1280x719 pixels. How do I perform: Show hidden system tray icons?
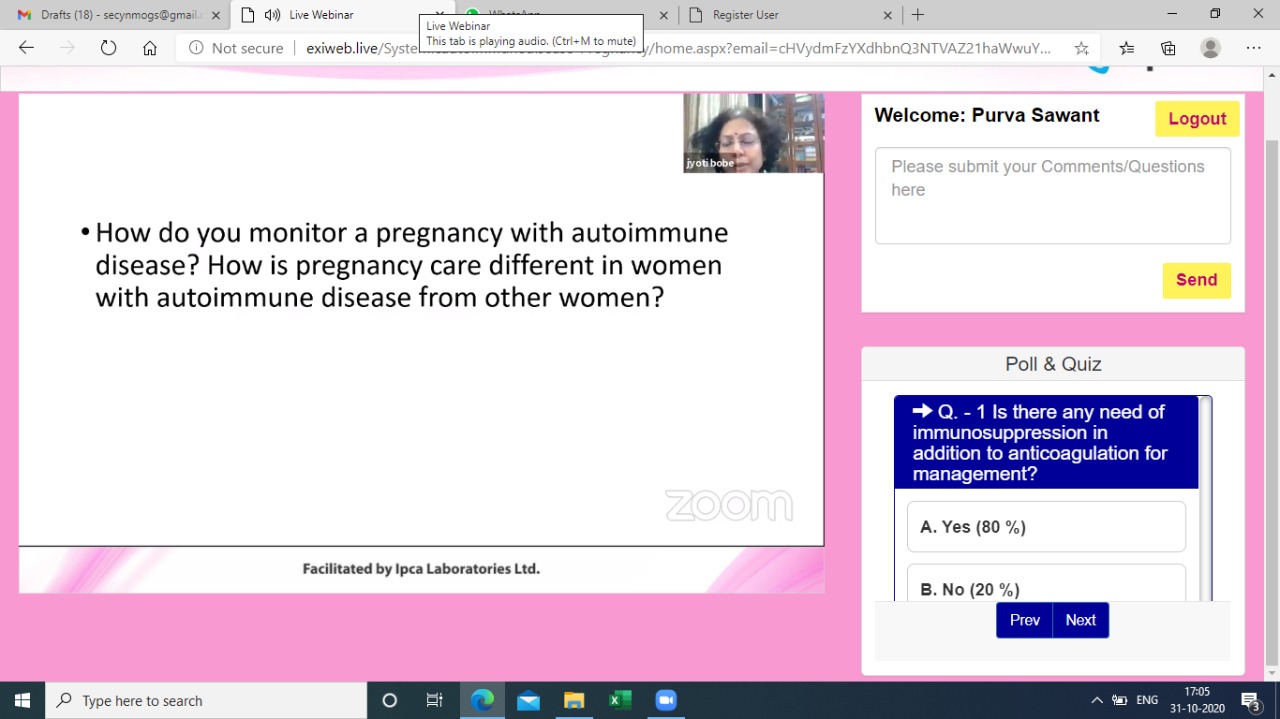point(1097,700)
